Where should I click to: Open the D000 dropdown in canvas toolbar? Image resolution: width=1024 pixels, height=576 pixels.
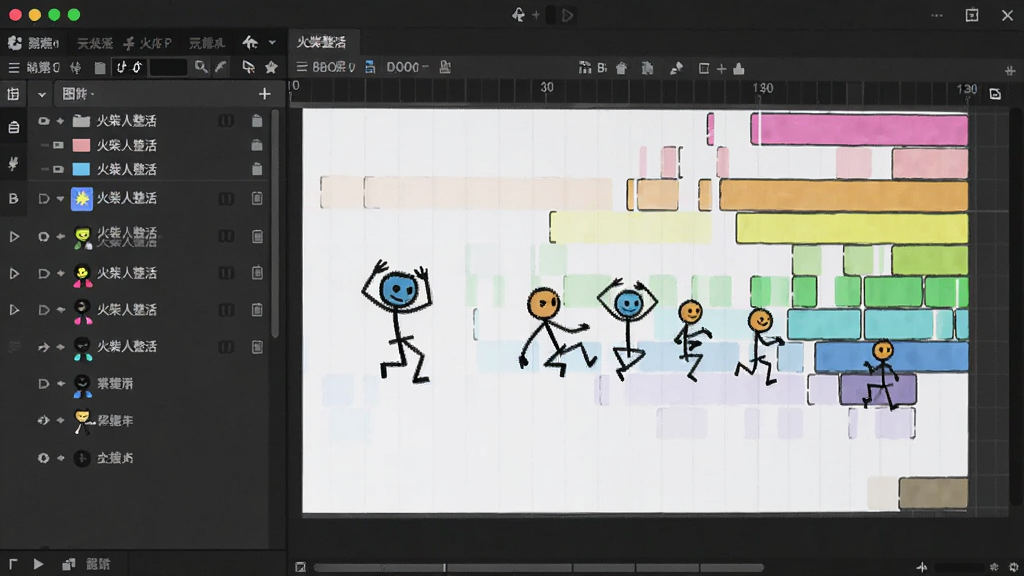(407, 67)
